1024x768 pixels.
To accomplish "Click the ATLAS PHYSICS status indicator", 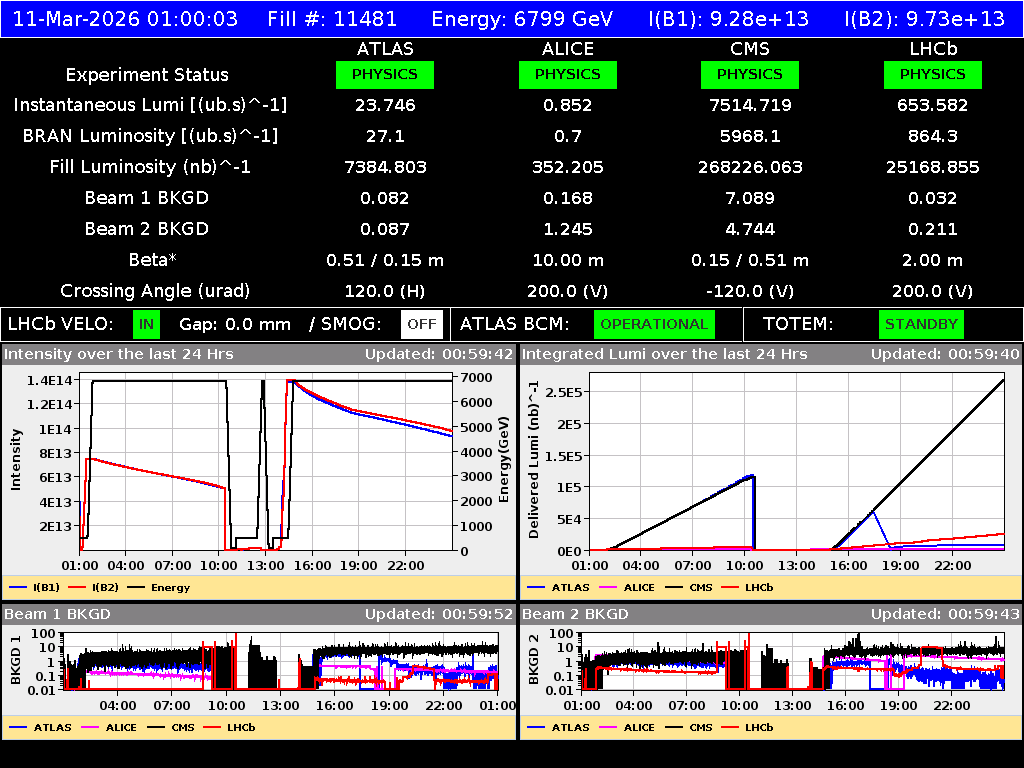I will point(385,74).
